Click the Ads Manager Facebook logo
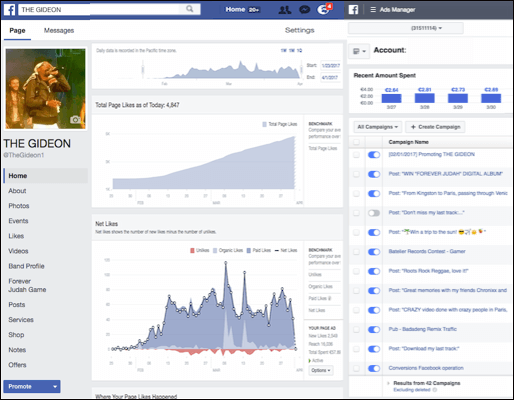This screenshot has width=514, height=400. [353, 10]
